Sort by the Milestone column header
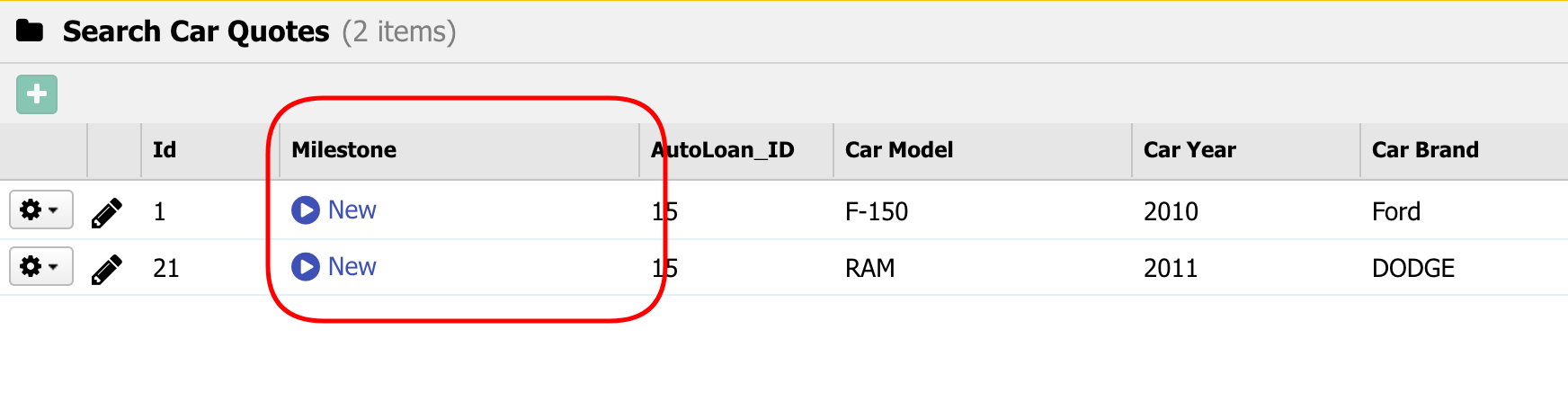Screen dimensions: 1568x419 (344, 150)
